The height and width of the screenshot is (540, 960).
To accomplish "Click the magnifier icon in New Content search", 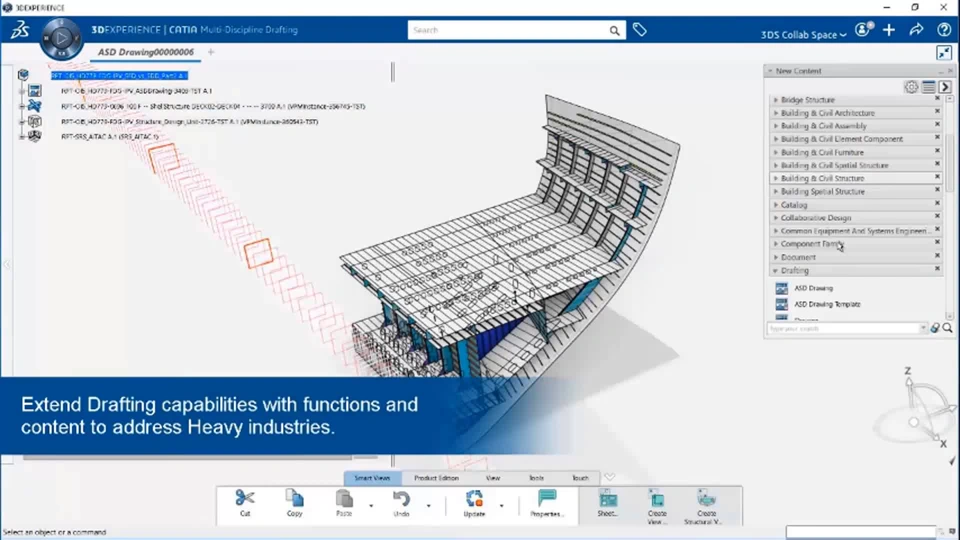I will 948,328.
